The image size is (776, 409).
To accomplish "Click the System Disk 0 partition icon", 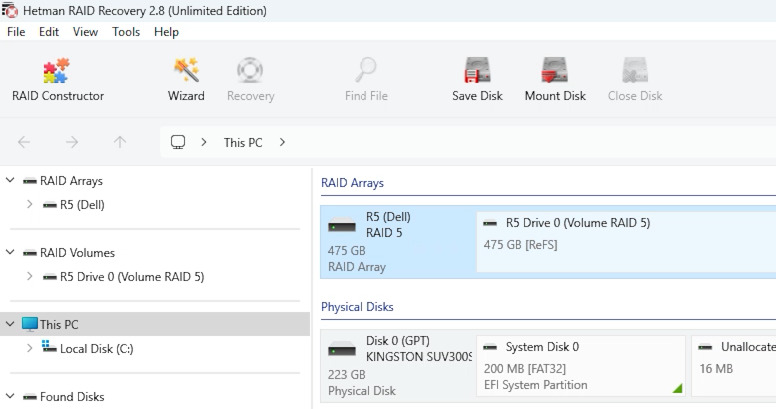I will (x=490, y=347).
